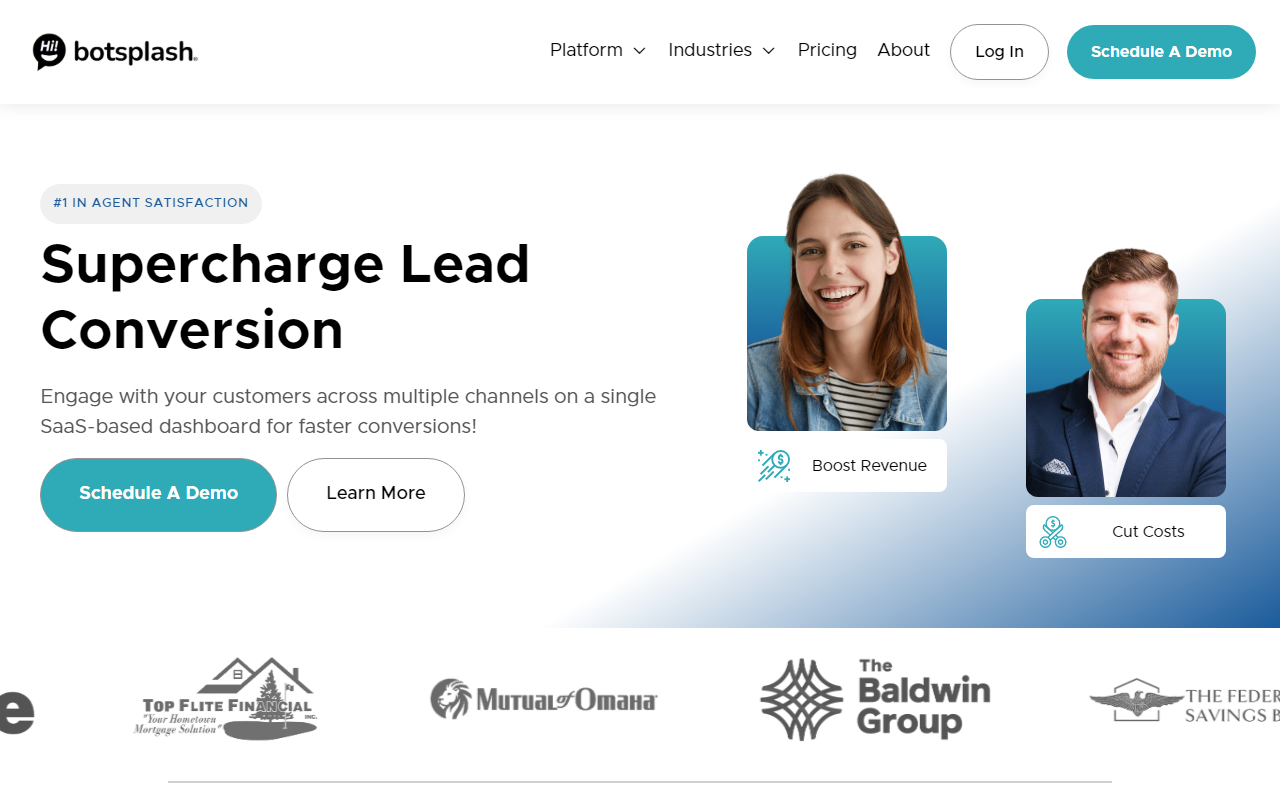Click the Boost Revenue rocket icon

774,466
